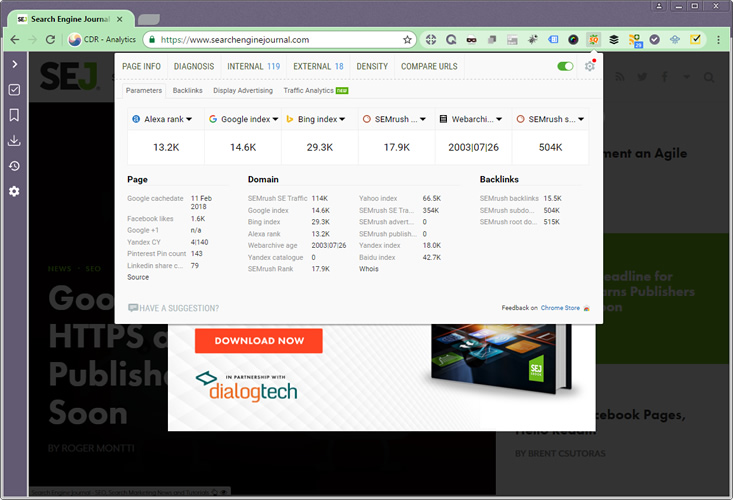Expand the sidebar with the chevron arrow
Screen dimensions: 733x500
[14, 64]
